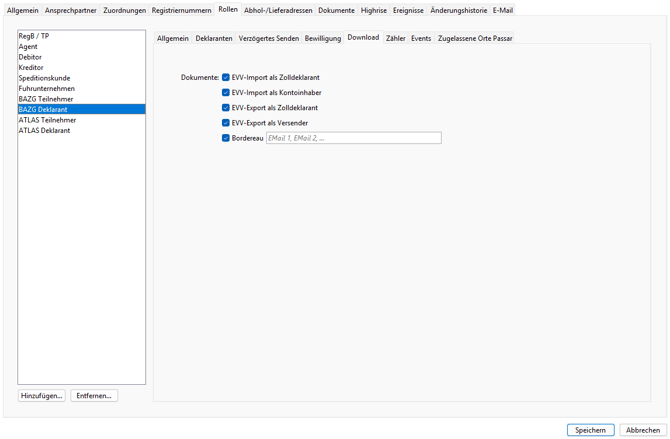Choose the RegB / TP role entry

34,36
